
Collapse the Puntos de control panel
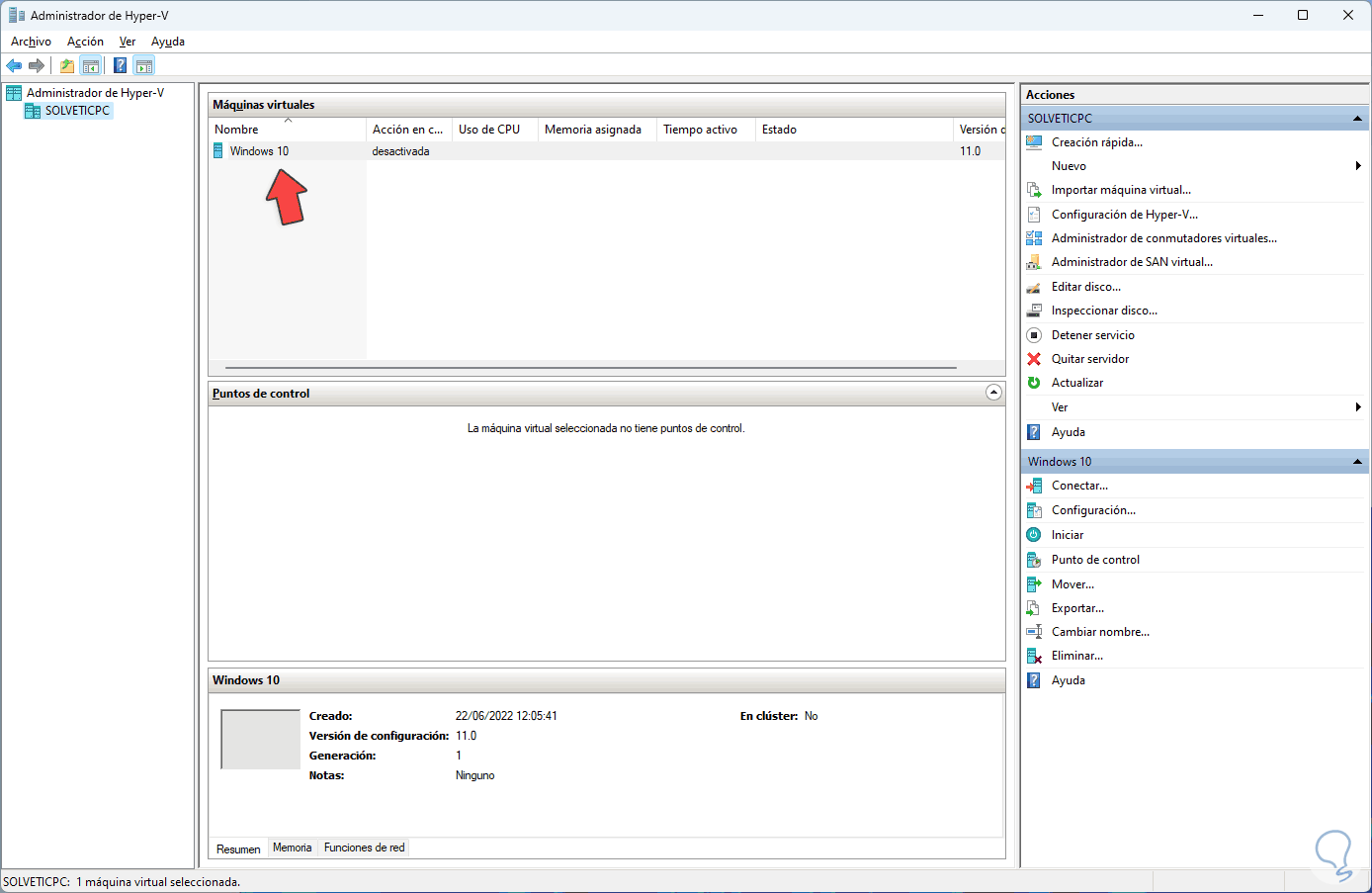(993, 393)
